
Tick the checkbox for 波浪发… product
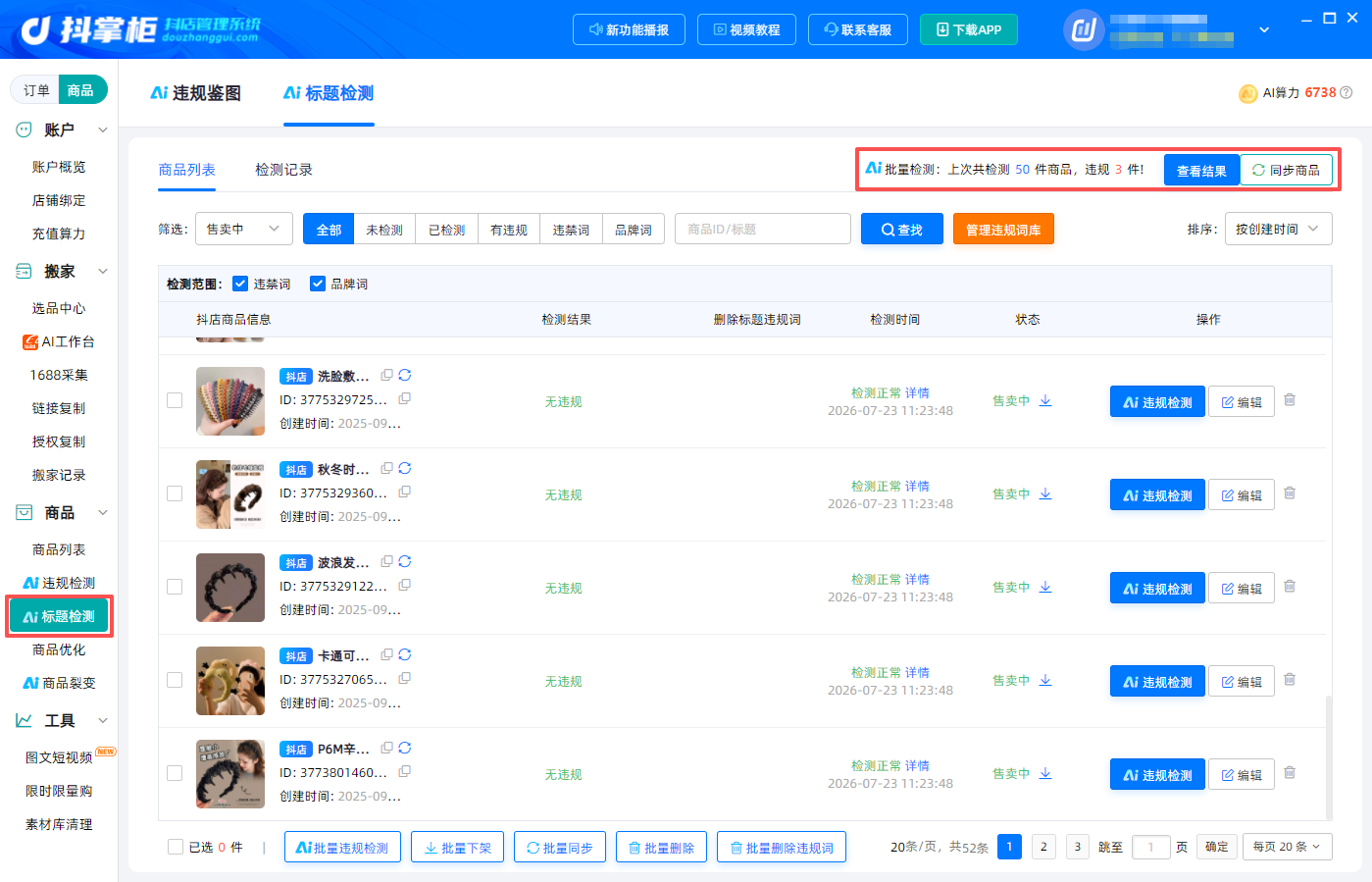coord(175,587)
